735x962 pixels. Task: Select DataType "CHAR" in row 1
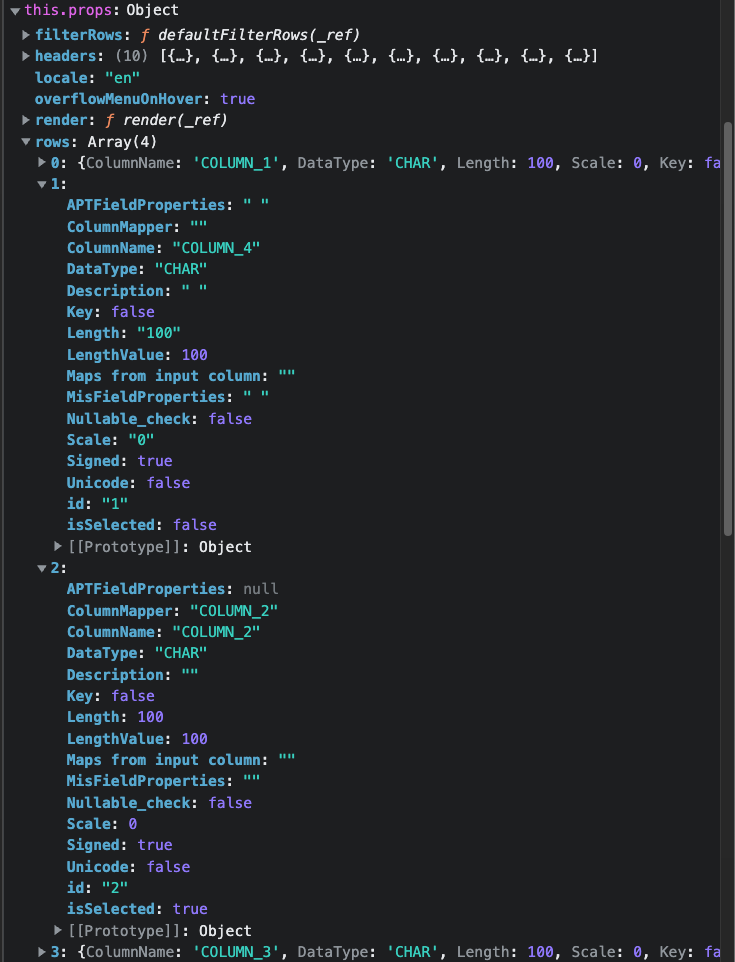(181, 269)
